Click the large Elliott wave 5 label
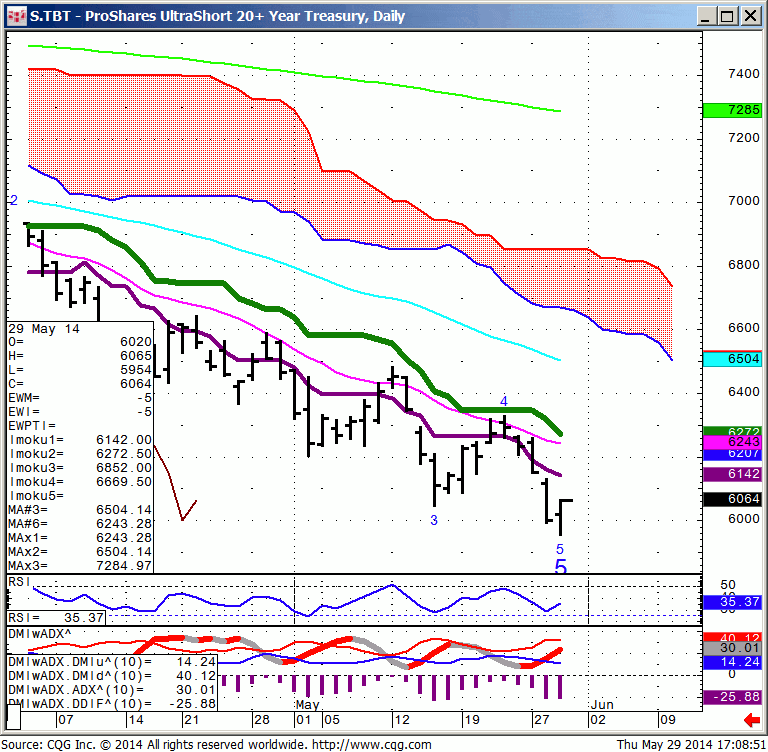768x752 pixels. click(x=560, y=566)
